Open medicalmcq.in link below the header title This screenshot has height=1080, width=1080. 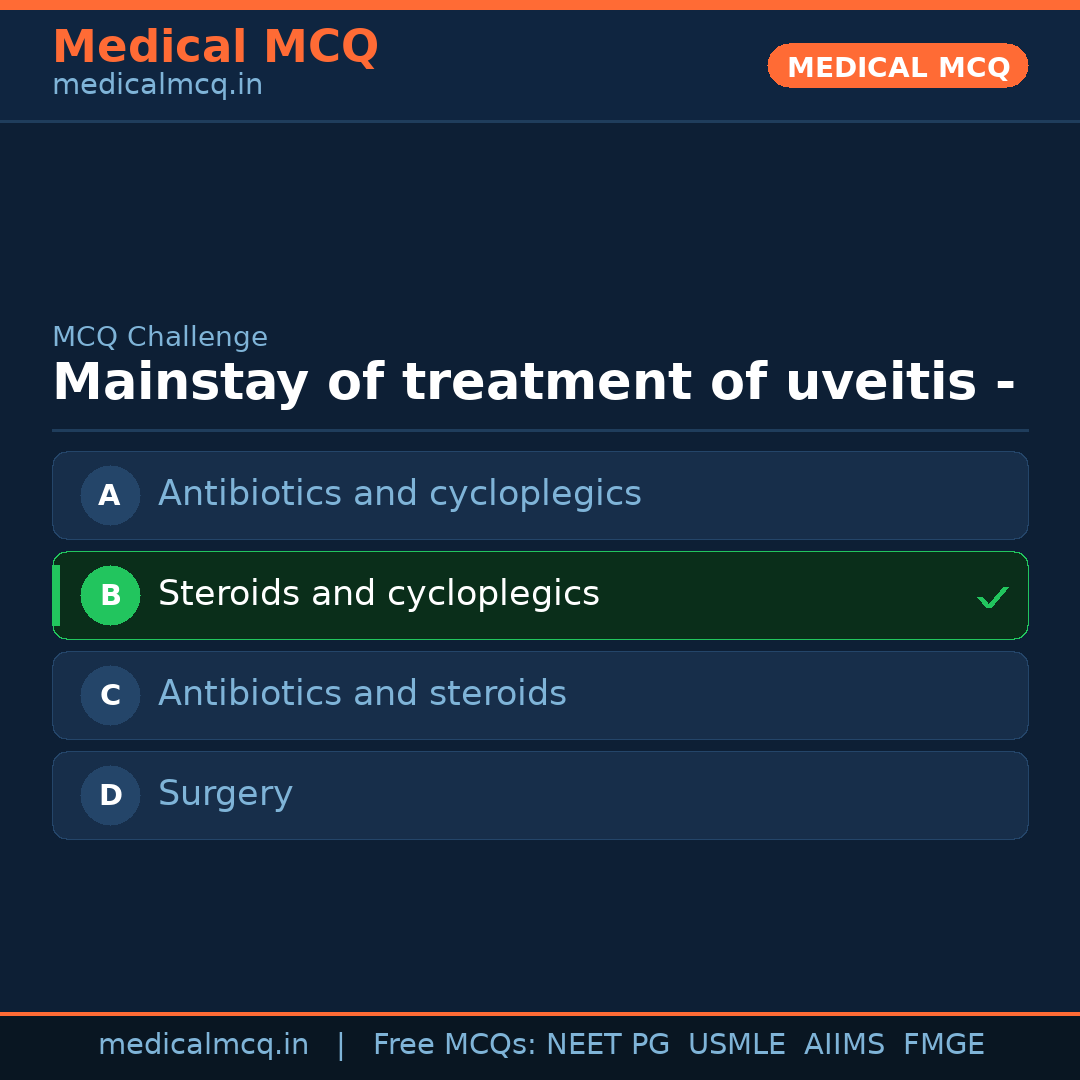click(x=157, y=86)
